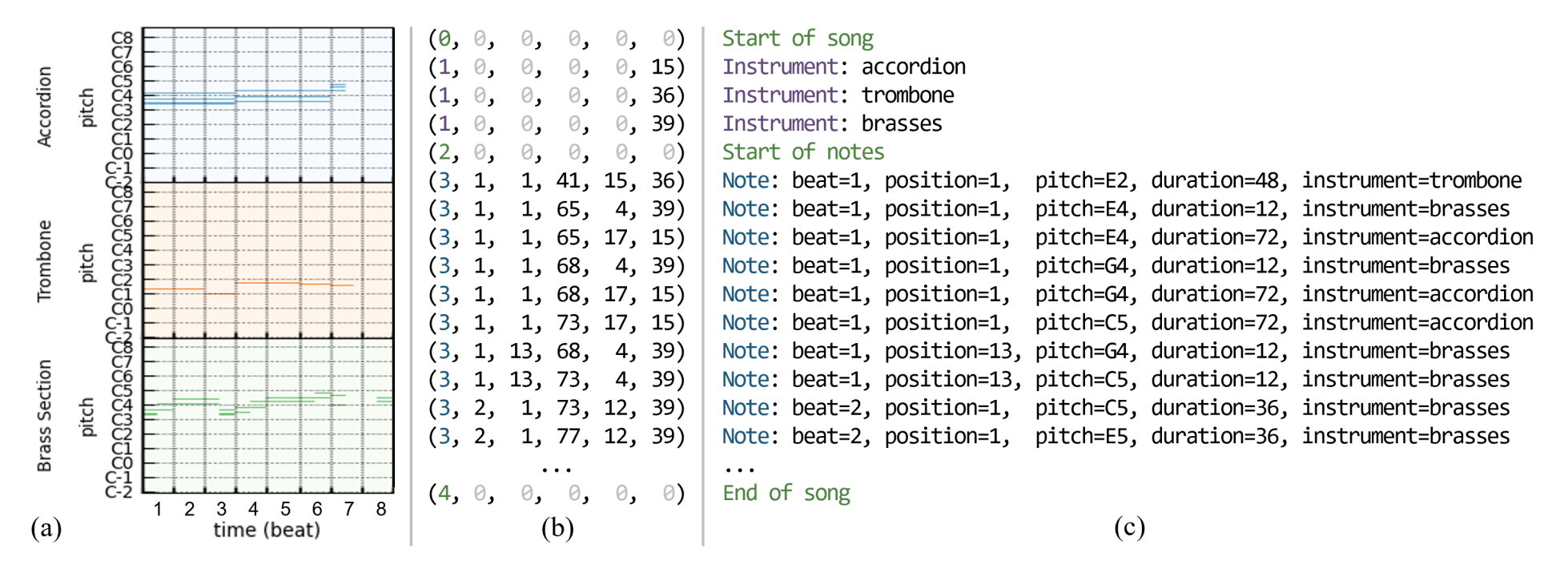This screenshot has width=1568, height=565.
Task: Click the Brass Section track label
Action: (x=45, y=415)
